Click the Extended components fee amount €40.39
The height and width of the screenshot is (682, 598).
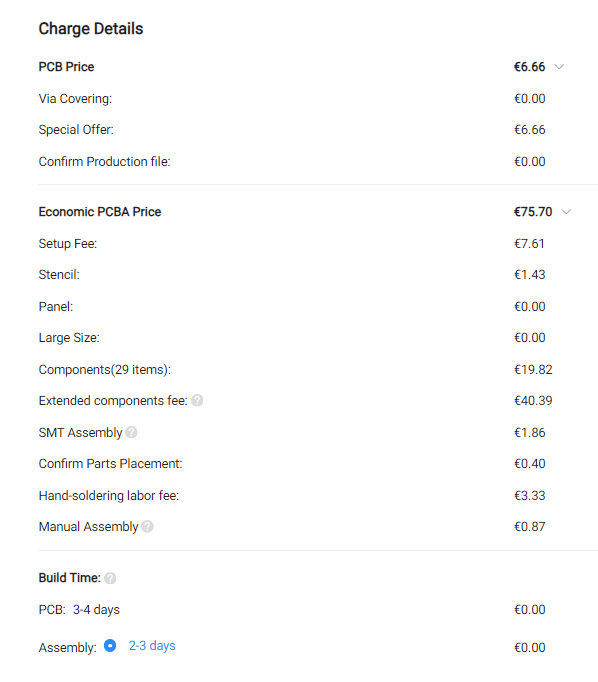point(533,401)
